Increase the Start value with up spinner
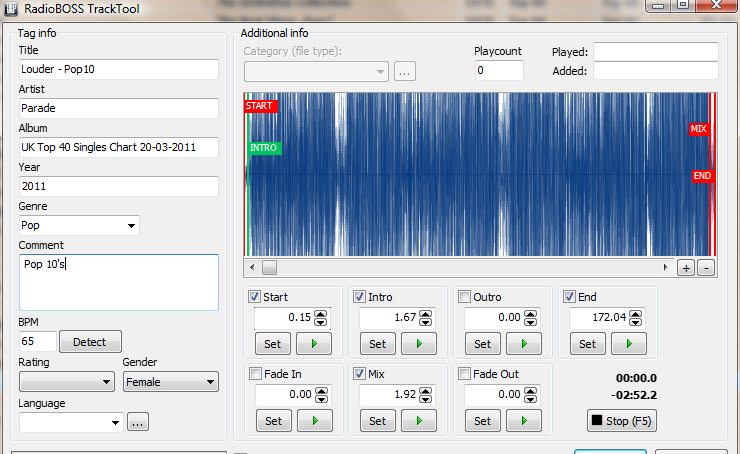 [321, 314]
